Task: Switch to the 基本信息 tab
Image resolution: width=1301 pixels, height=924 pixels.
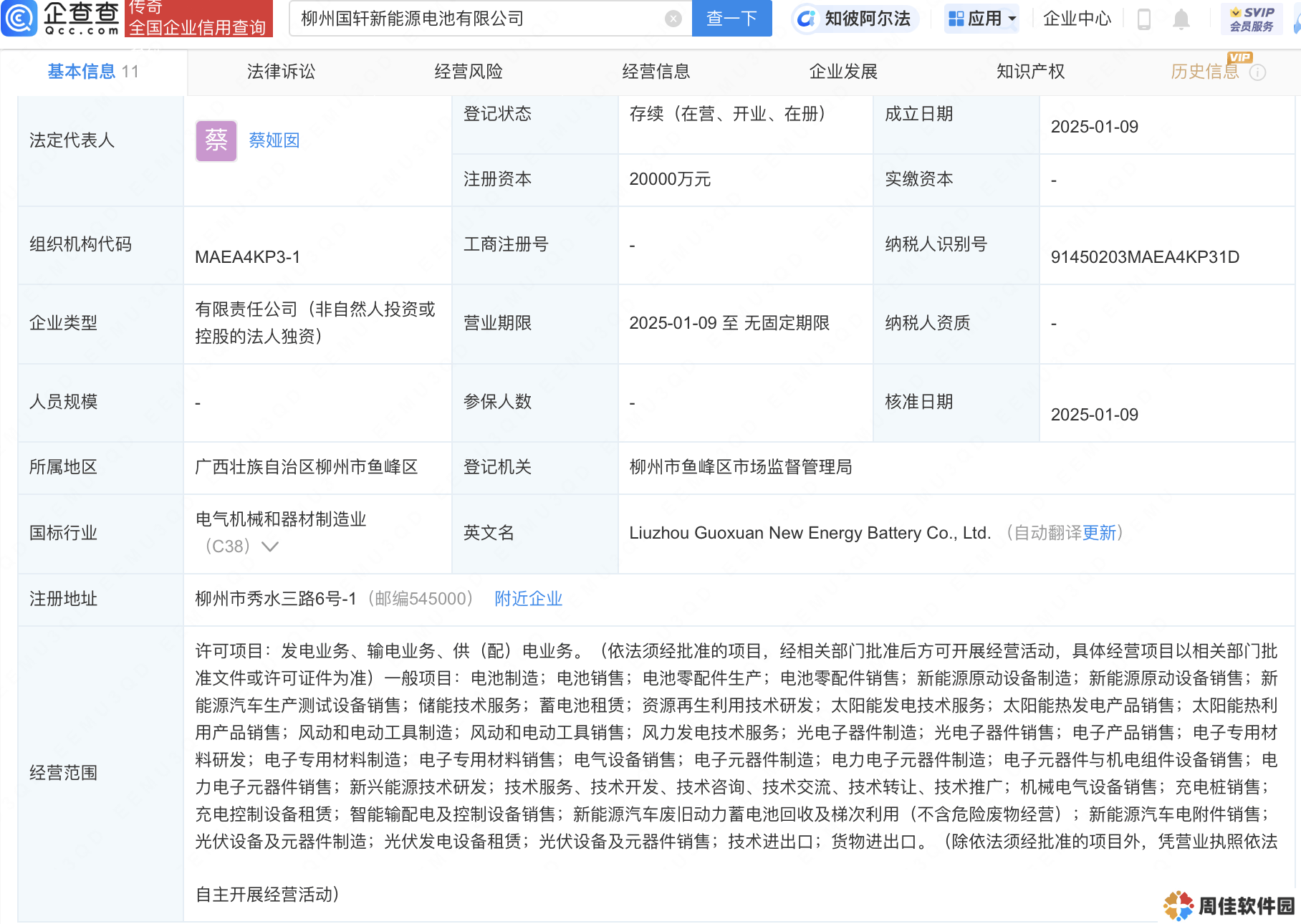Action: point(93,72)
